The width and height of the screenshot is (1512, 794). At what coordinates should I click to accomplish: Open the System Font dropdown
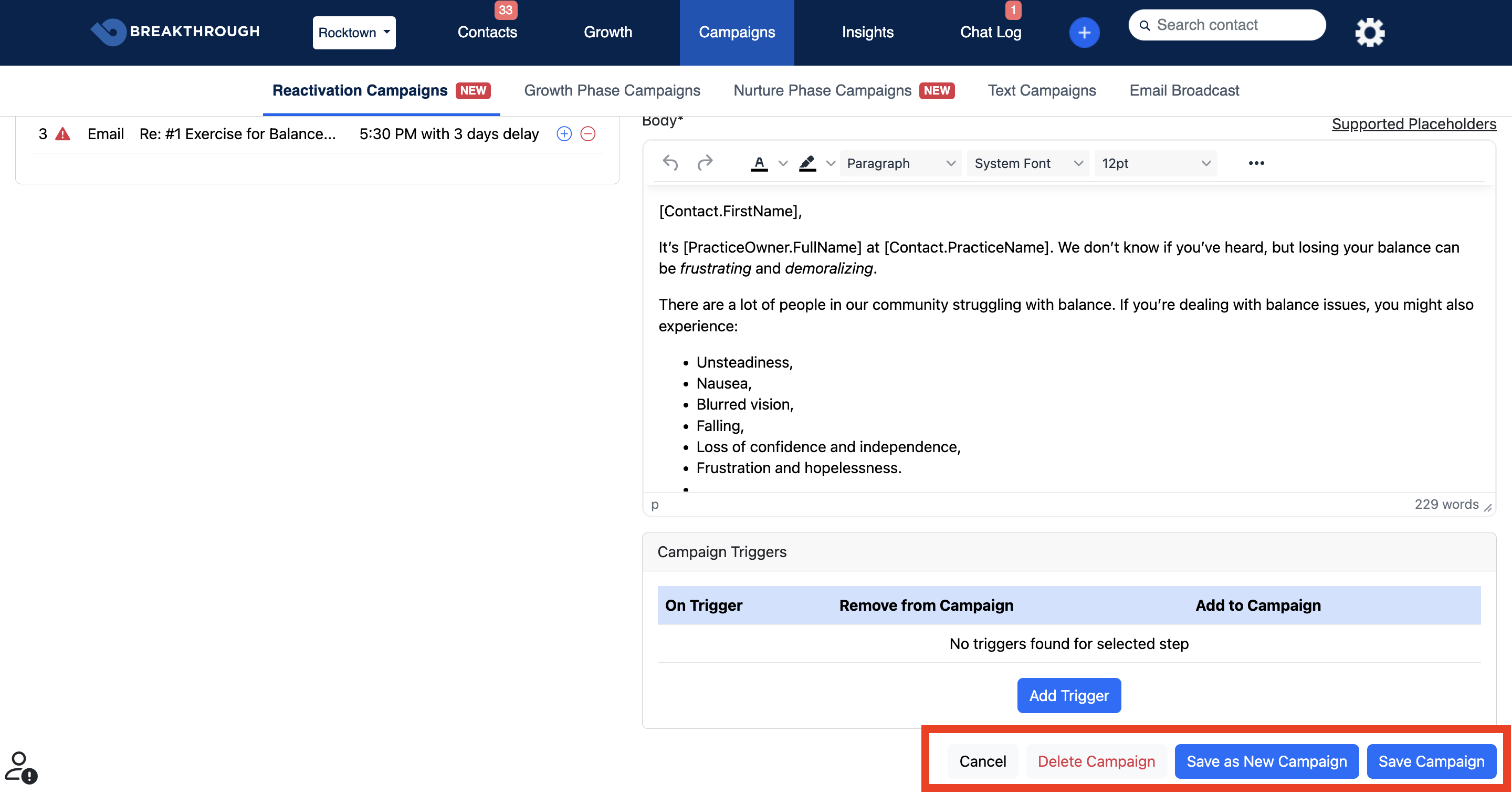1028,163
